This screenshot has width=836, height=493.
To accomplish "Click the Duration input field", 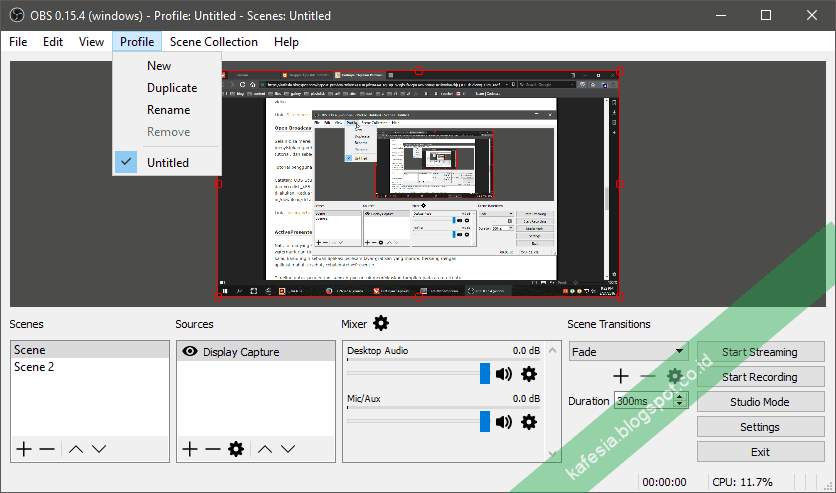I will coord(645,401).
